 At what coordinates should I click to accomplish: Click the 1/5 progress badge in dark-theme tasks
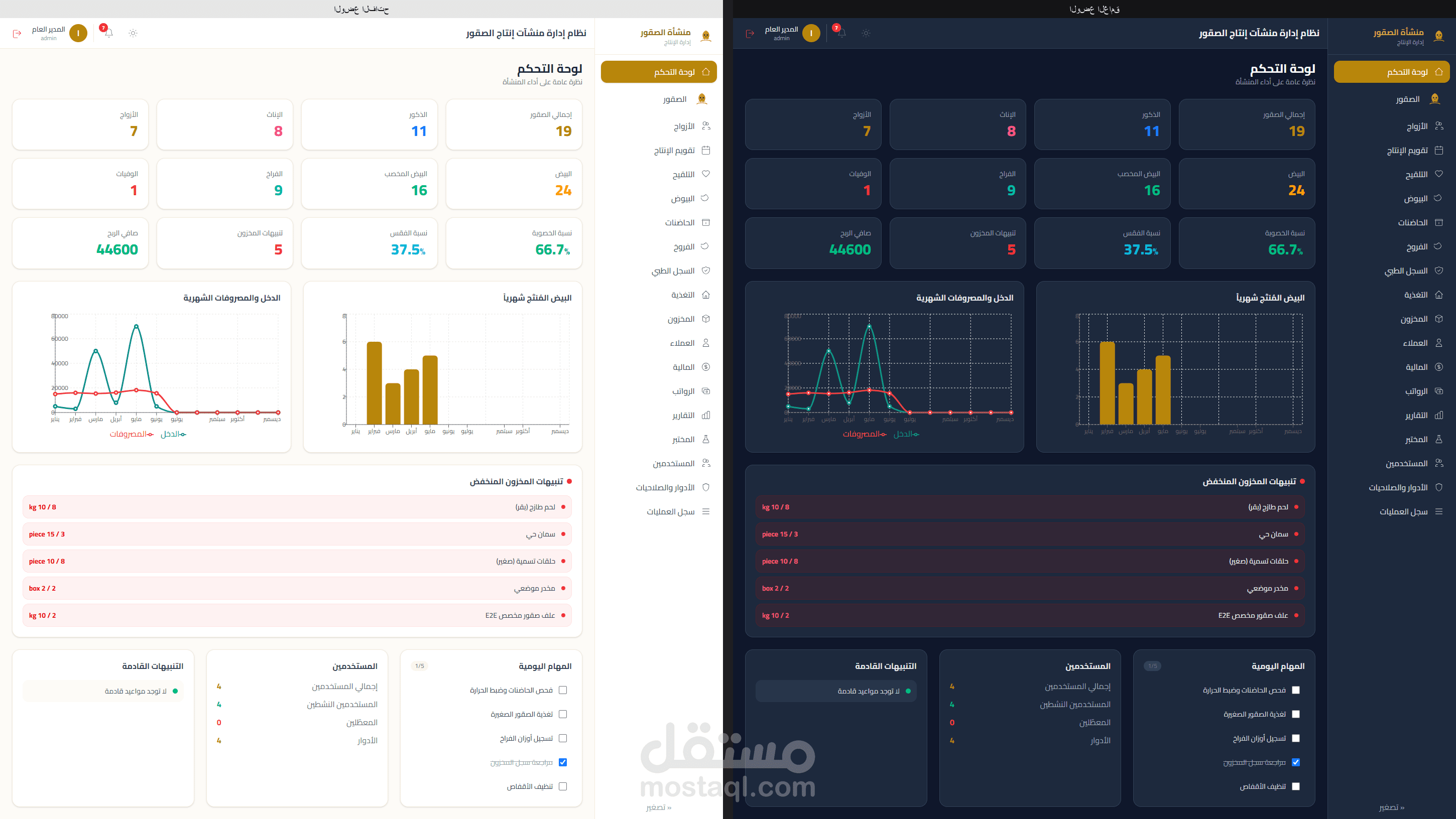pyautogui.click(x=1152, y=666)
